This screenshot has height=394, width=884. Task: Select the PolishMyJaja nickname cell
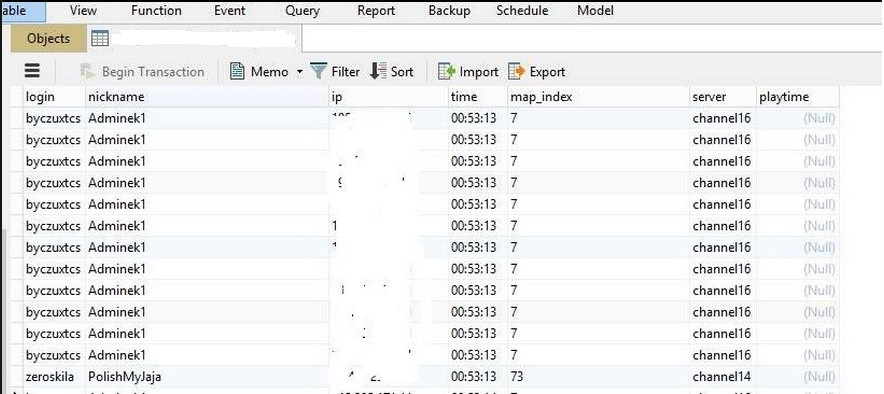(x=207, y=377)
